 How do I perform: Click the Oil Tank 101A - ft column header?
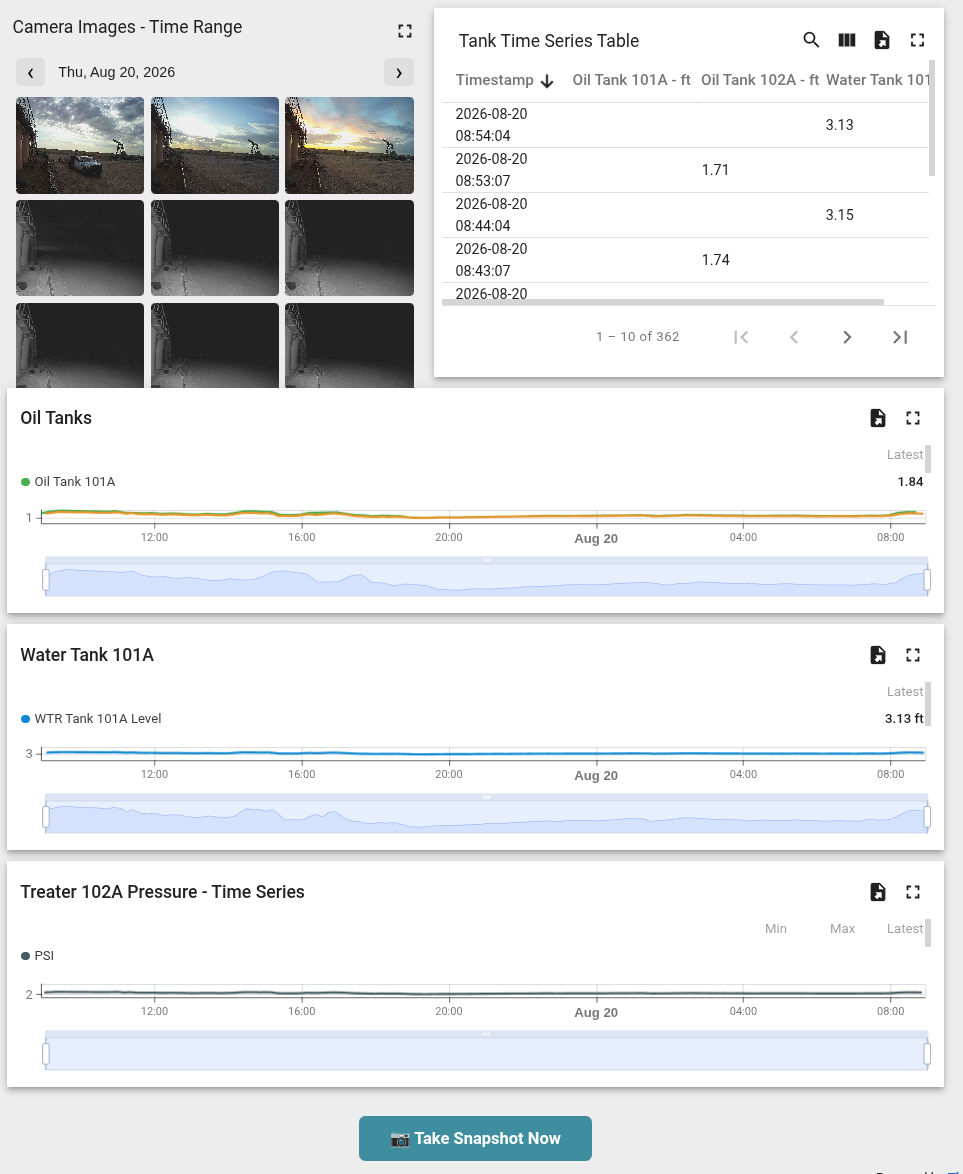pyautogui.click(x=631, y=80)
